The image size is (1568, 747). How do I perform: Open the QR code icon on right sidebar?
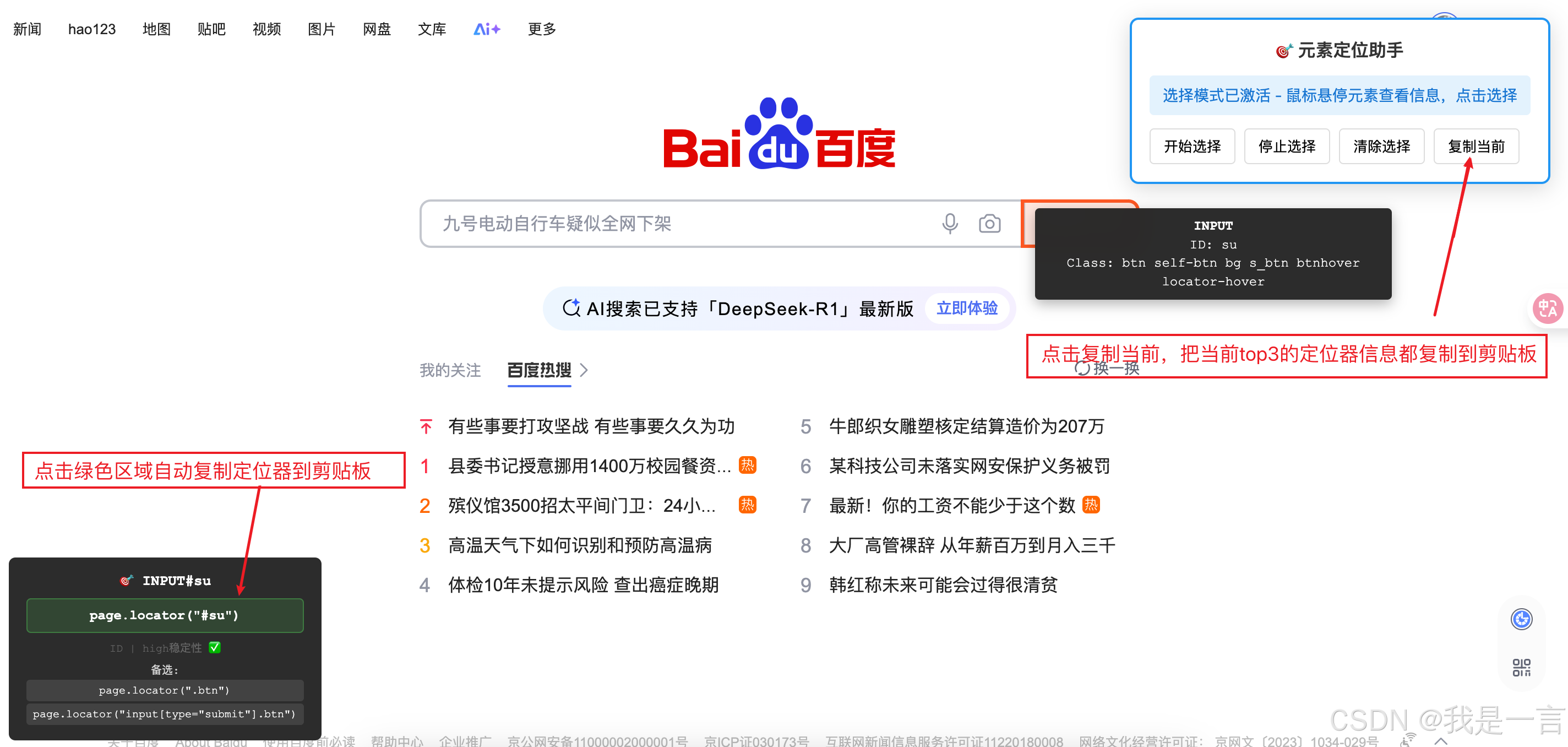pos(1521,667)
